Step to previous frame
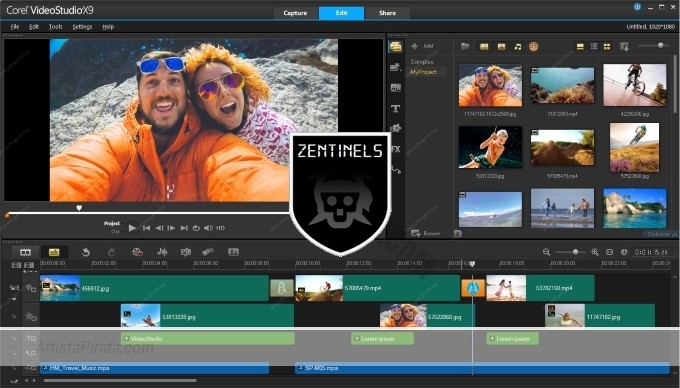Image resolution: width=680 pixels, height=388 pixels. tap(159, 228)
